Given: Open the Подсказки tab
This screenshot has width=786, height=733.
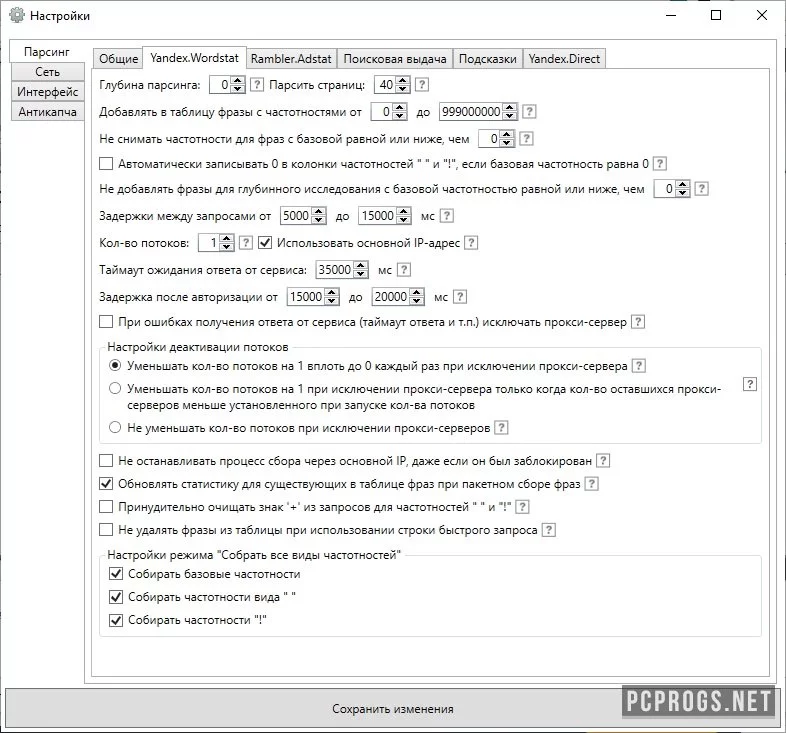Looking at the screenshot, I should click(487, 59).
